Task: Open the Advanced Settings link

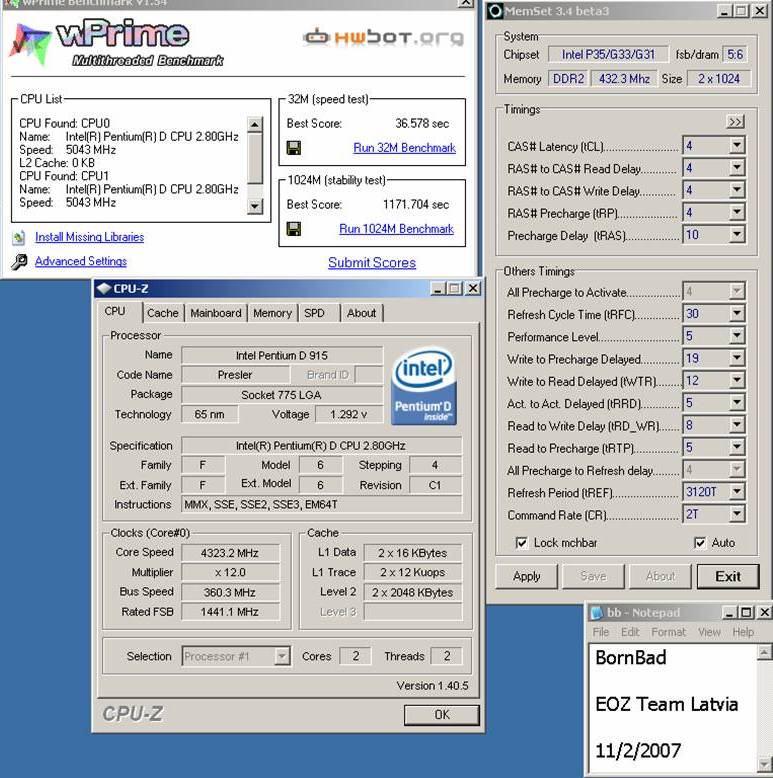Action: point(81,261)
